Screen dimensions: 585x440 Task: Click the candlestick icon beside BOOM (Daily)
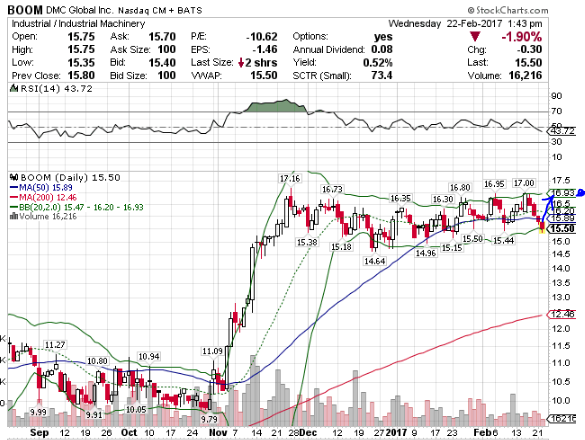14,177
